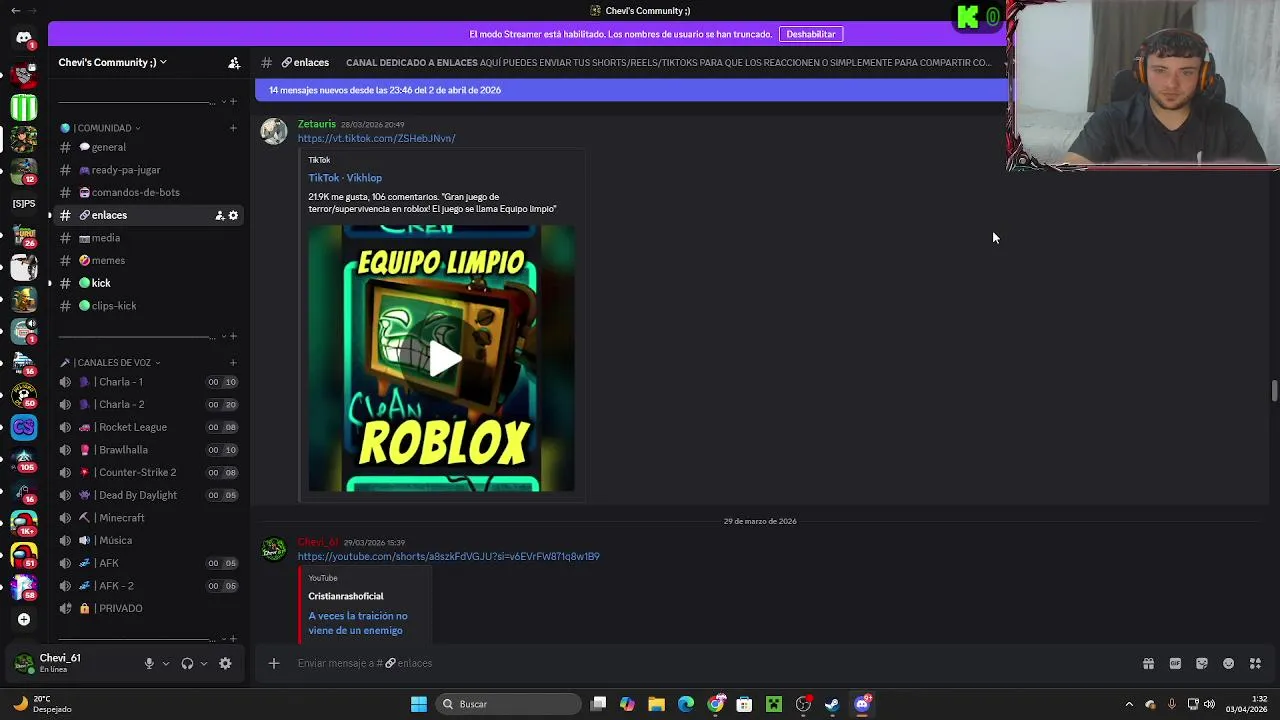The height and width of the screenshot is (720, 1280).
Task: Open Chevi_61 user panel avatar
Action: (24, 663)
